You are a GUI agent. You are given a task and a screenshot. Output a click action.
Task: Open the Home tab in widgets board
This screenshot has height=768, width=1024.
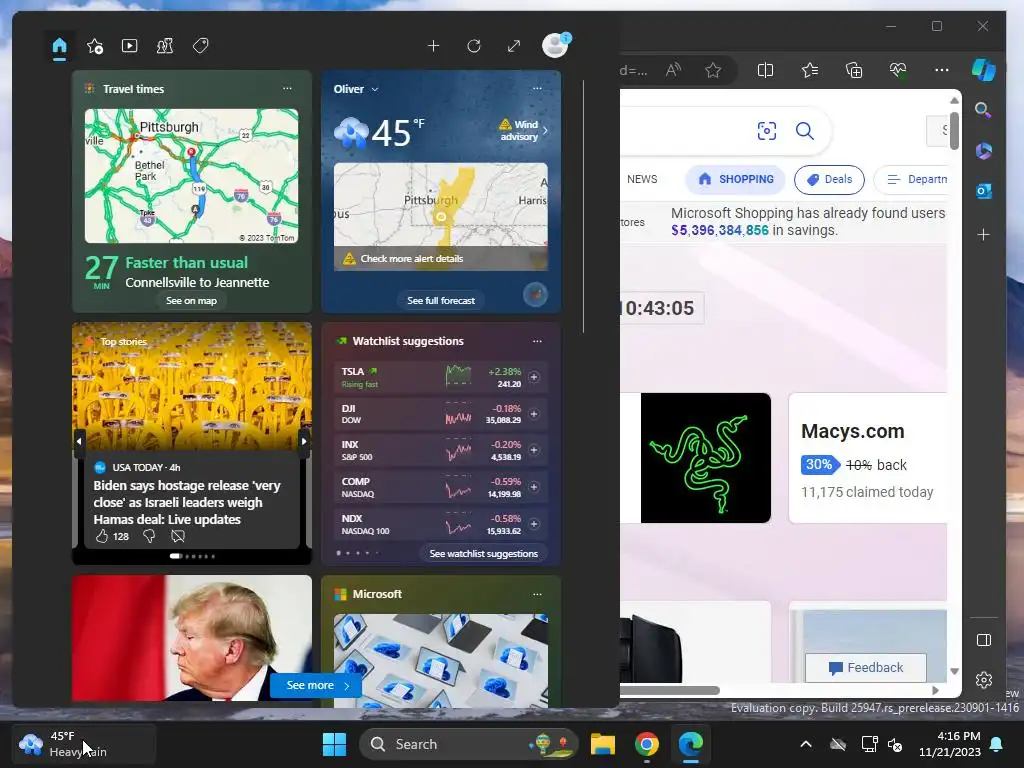[x=59, y=46]
